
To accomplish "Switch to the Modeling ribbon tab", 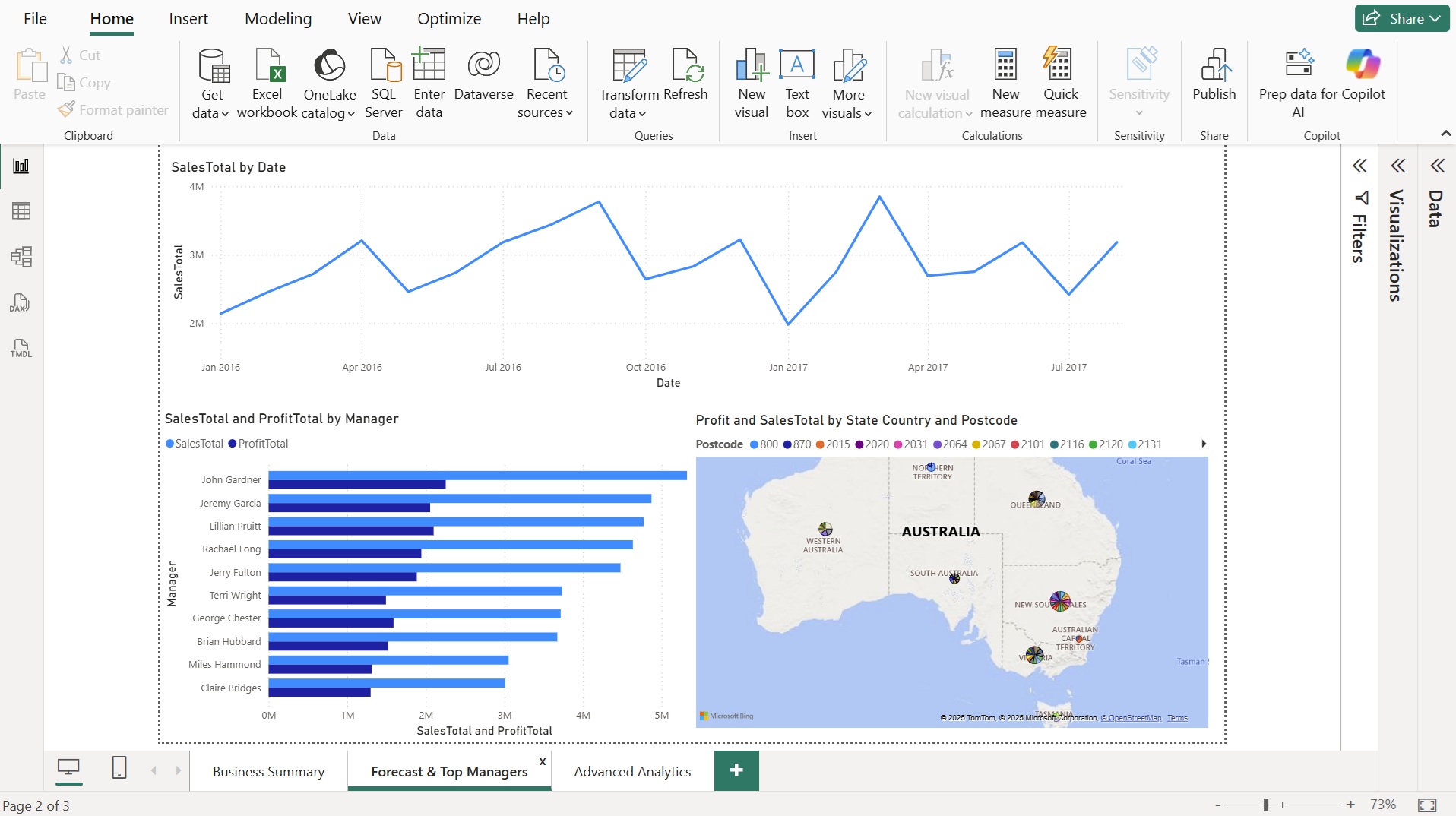I will click(x=278, y=18).
